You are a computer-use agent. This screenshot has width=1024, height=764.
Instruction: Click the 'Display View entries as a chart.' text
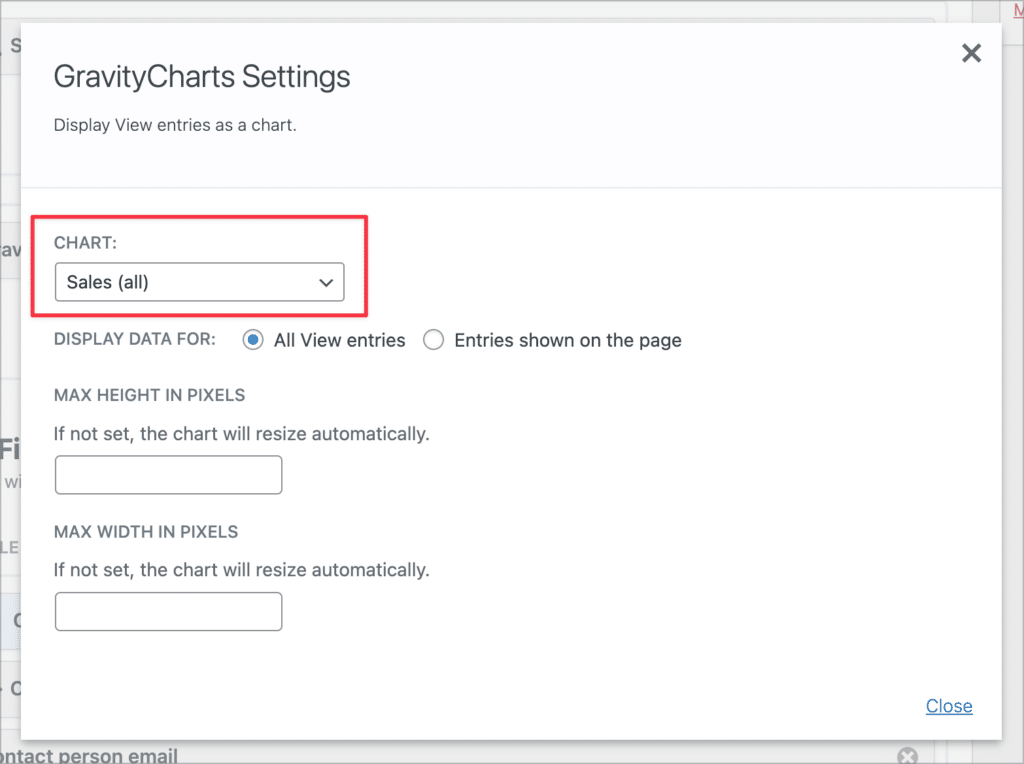click(175, 125)
